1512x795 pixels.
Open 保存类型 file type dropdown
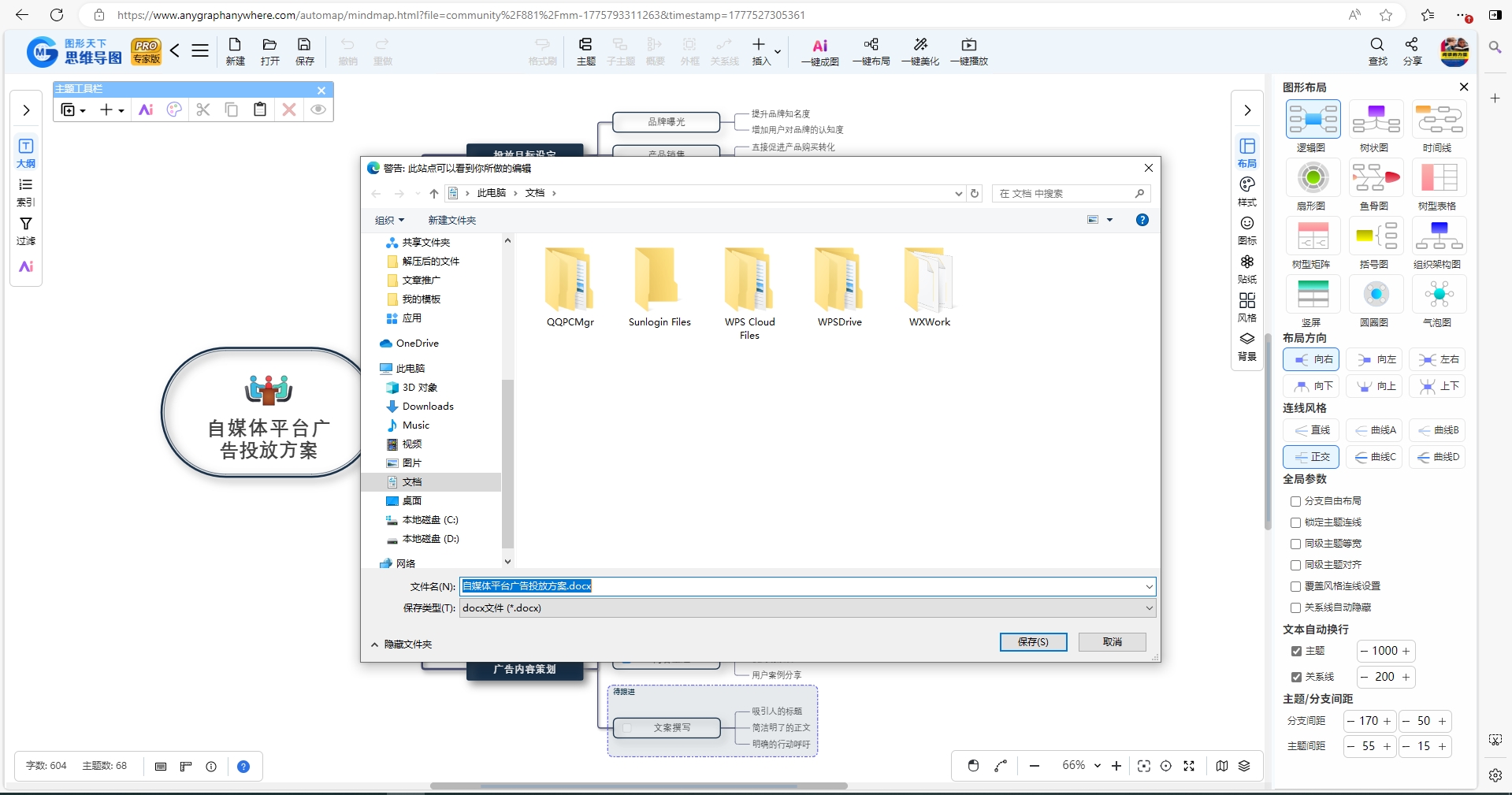808,607
